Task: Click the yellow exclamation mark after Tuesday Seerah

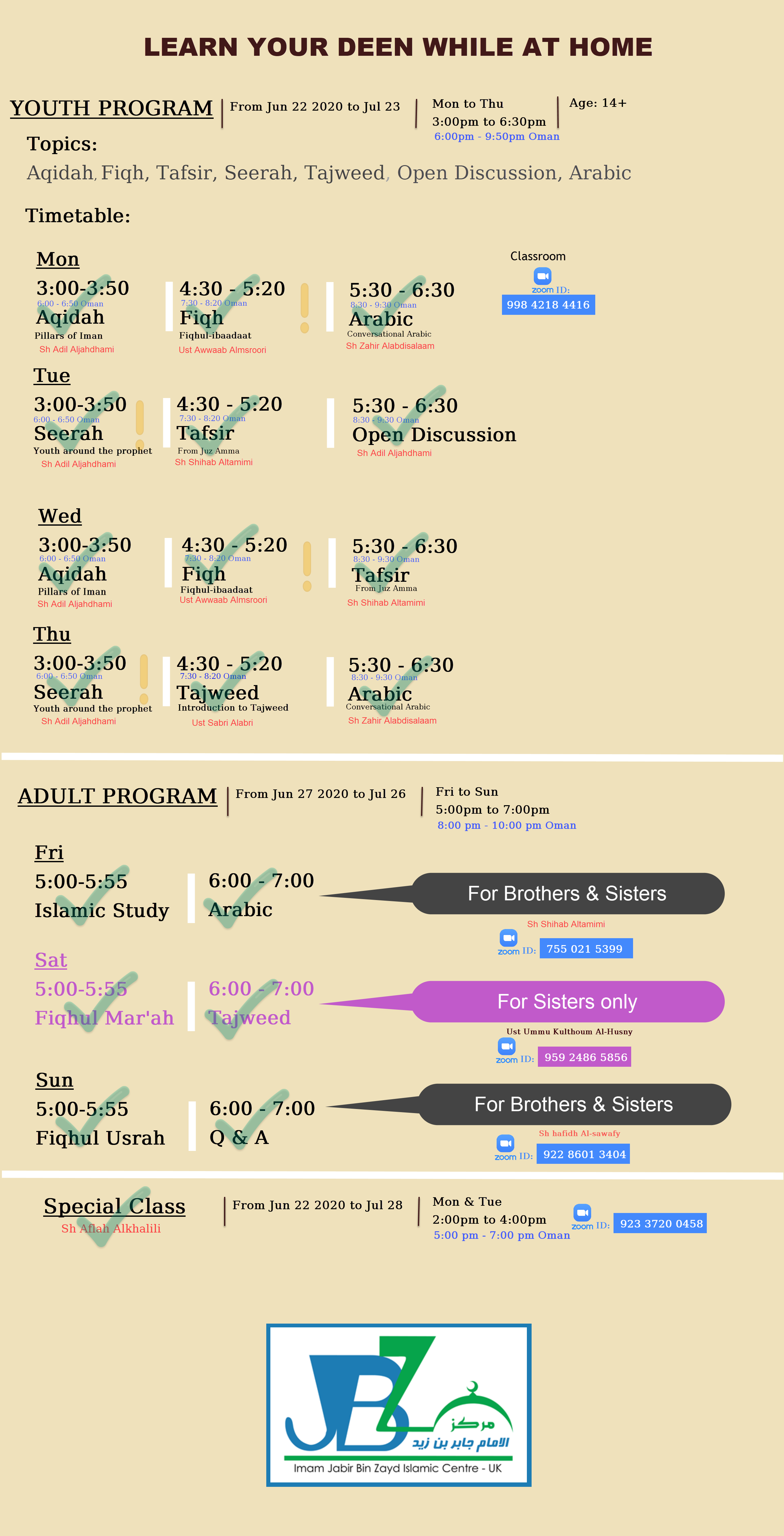Action: tap(140, 424)
